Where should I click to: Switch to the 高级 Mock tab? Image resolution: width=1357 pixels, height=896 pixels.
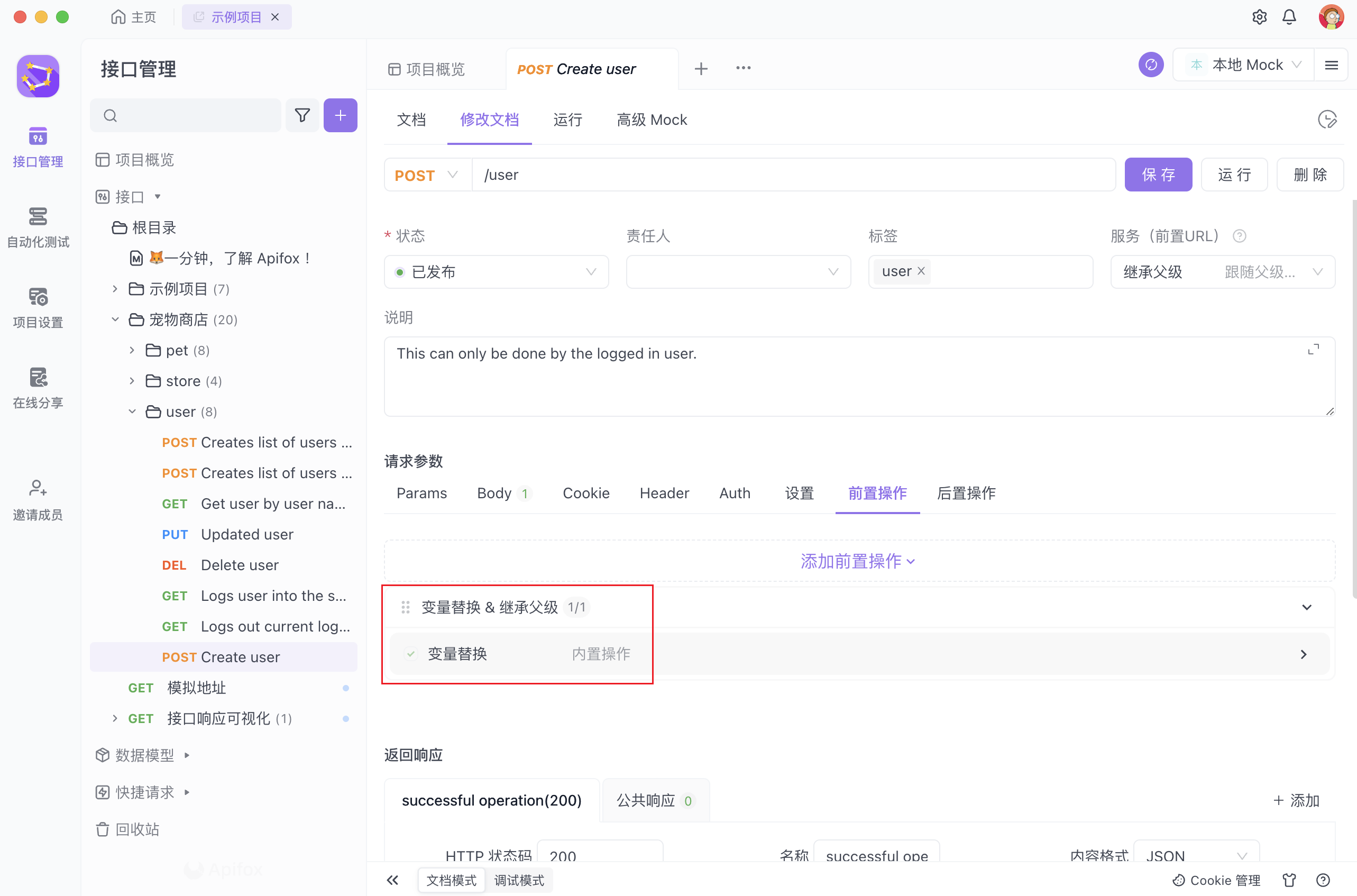(652, 120)
